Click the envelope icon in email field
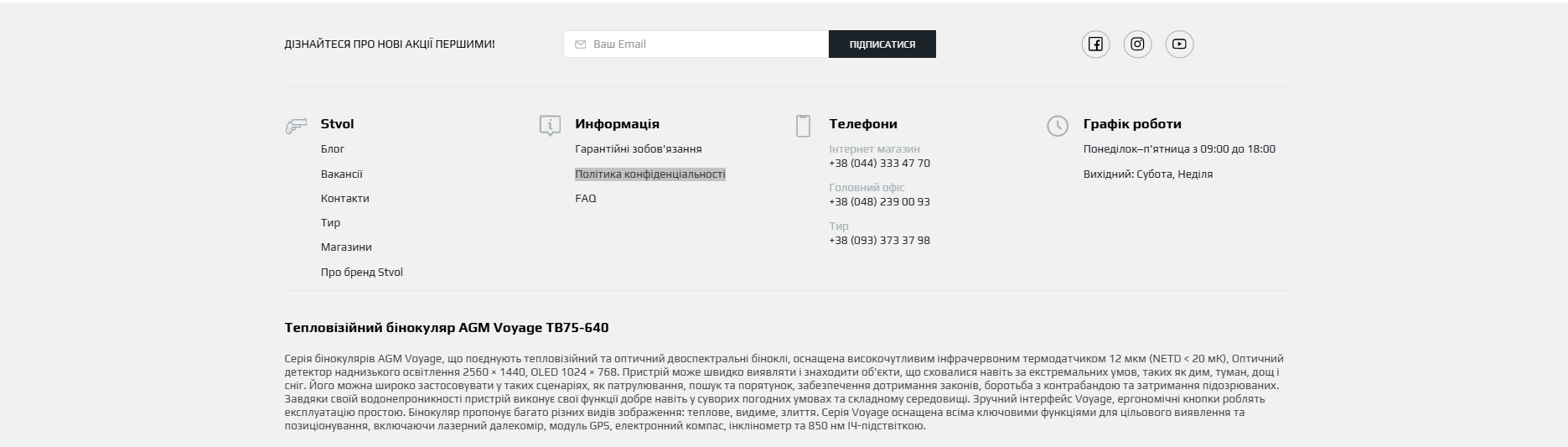This screenshot has height=447, width=1568. pyautogui.click(x=580, y=44)
